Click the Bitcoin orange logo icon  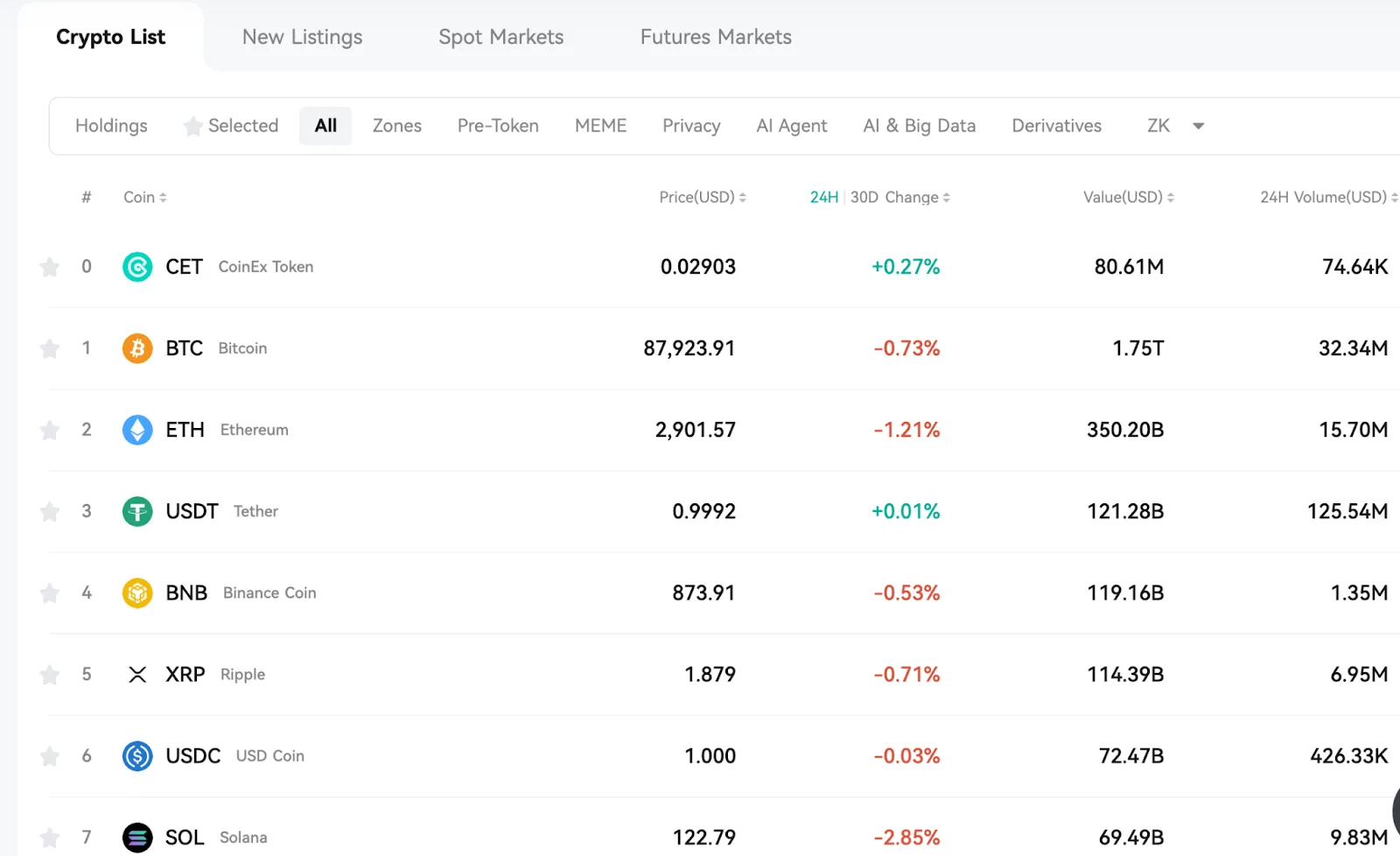(137, 348)
